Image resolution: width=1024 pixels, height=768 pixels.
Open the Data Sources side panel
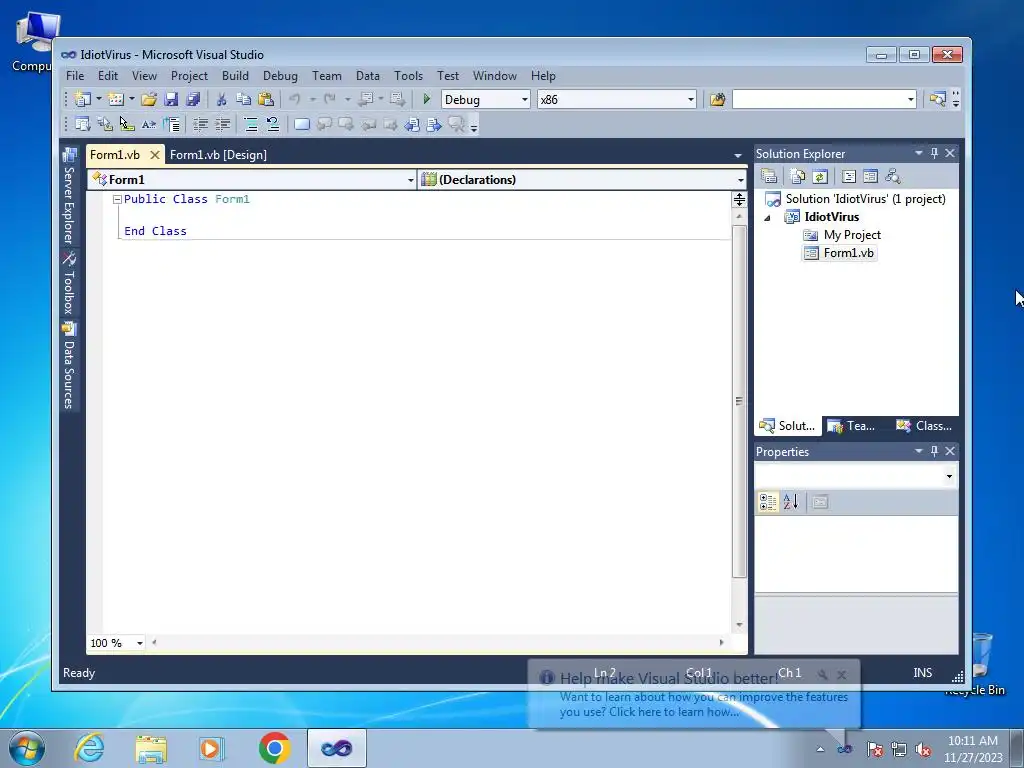pyautogui.click(x=69, y=366)
